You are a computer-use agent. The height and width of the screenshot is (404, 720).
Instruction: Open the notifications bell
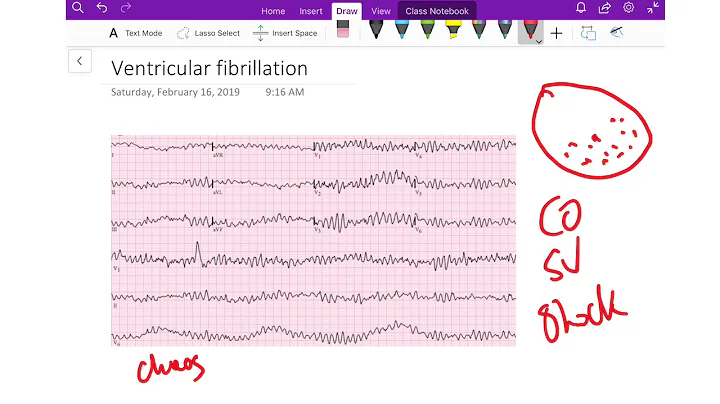pos(581,8)
